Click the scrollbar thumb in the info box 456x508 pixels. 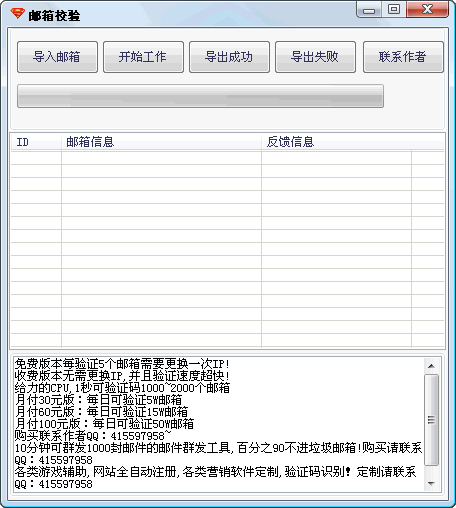pos(431,420)
